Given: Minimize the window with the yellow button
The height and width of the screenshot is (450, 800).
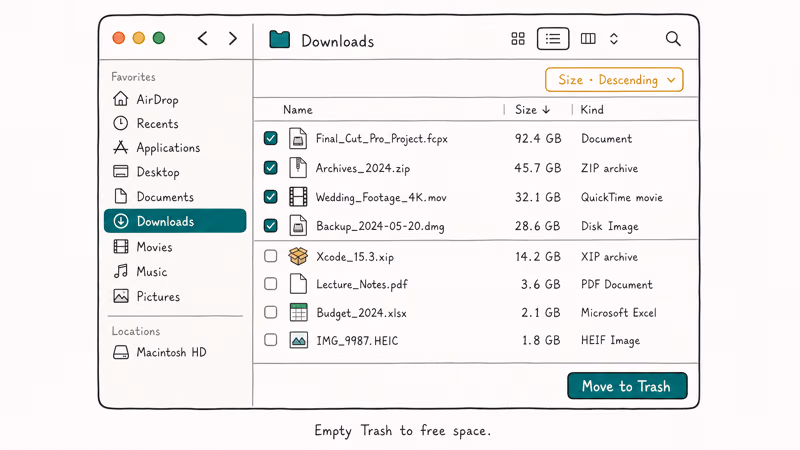Looking at the screenshot, I should (139, 38).
